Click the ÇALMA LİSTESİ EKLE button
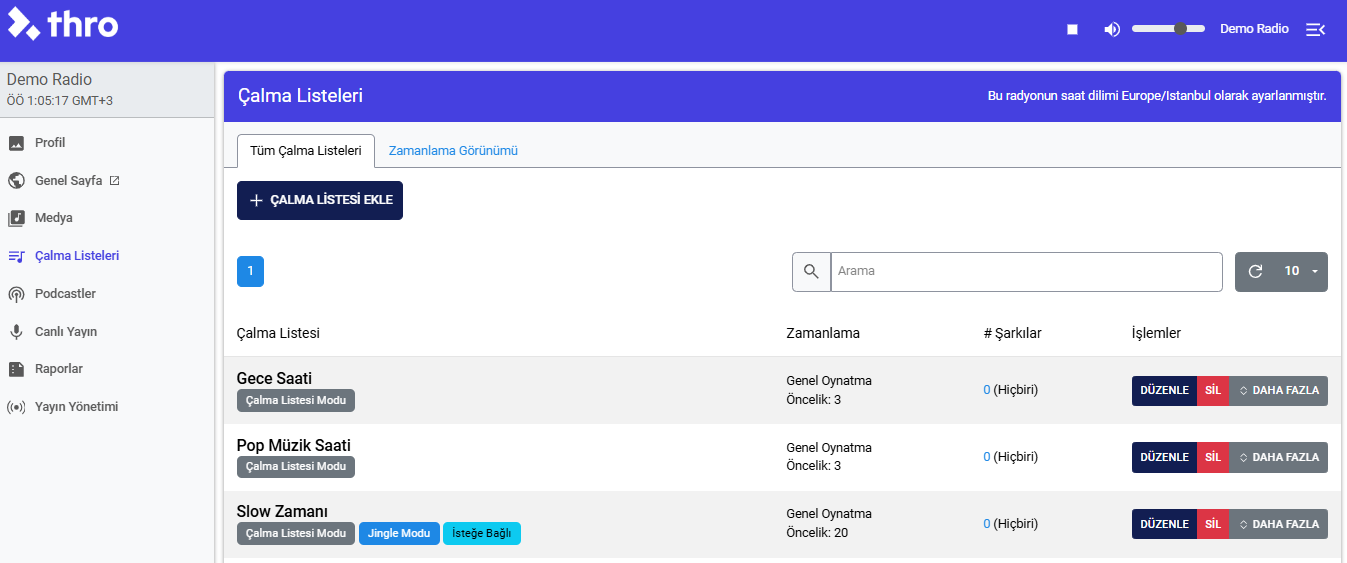The height and width of the screenshot is (563, 1347). click(x=320, y=200)
